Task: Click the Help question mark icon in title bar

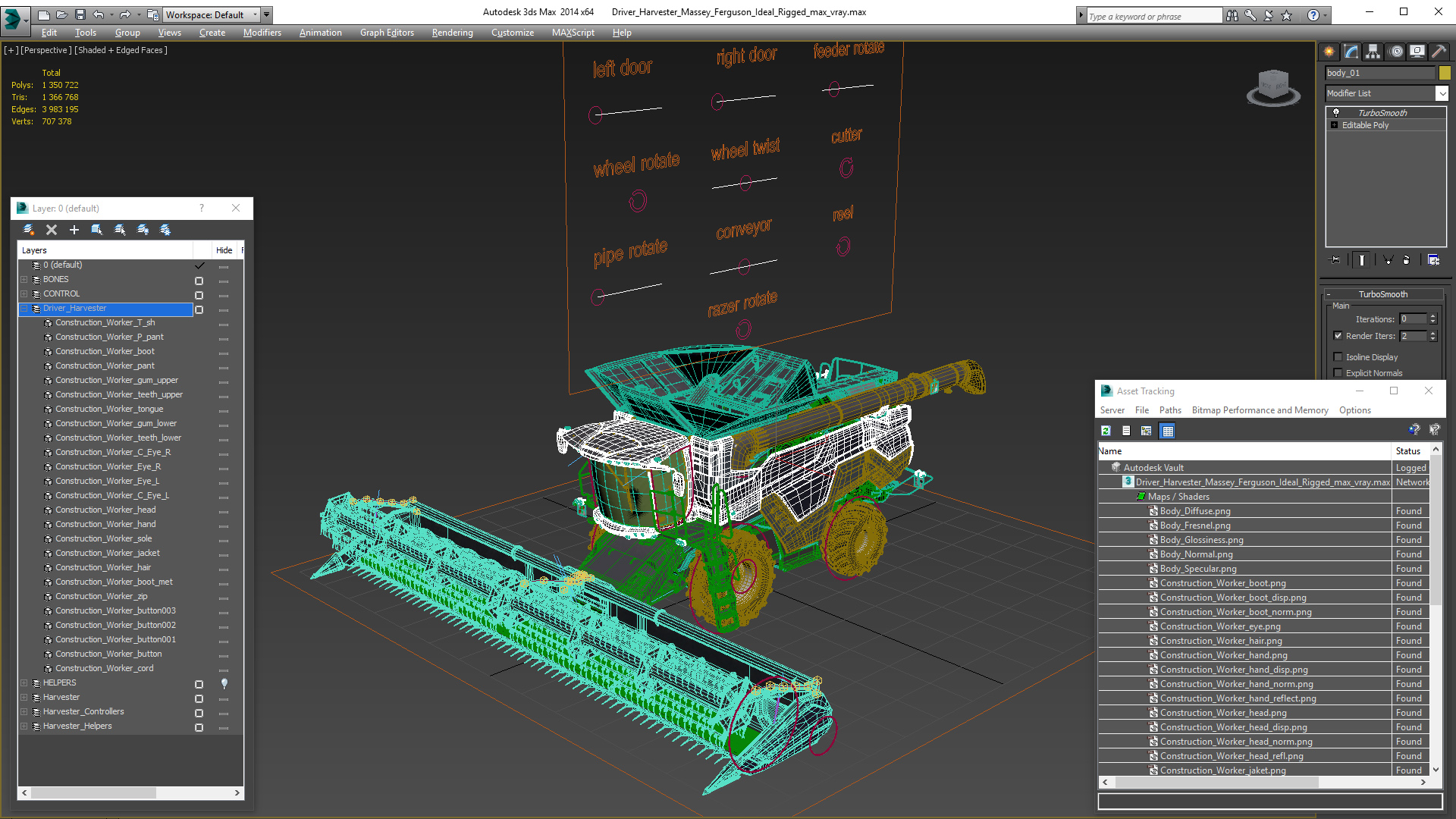Action: pos(1313,15)
